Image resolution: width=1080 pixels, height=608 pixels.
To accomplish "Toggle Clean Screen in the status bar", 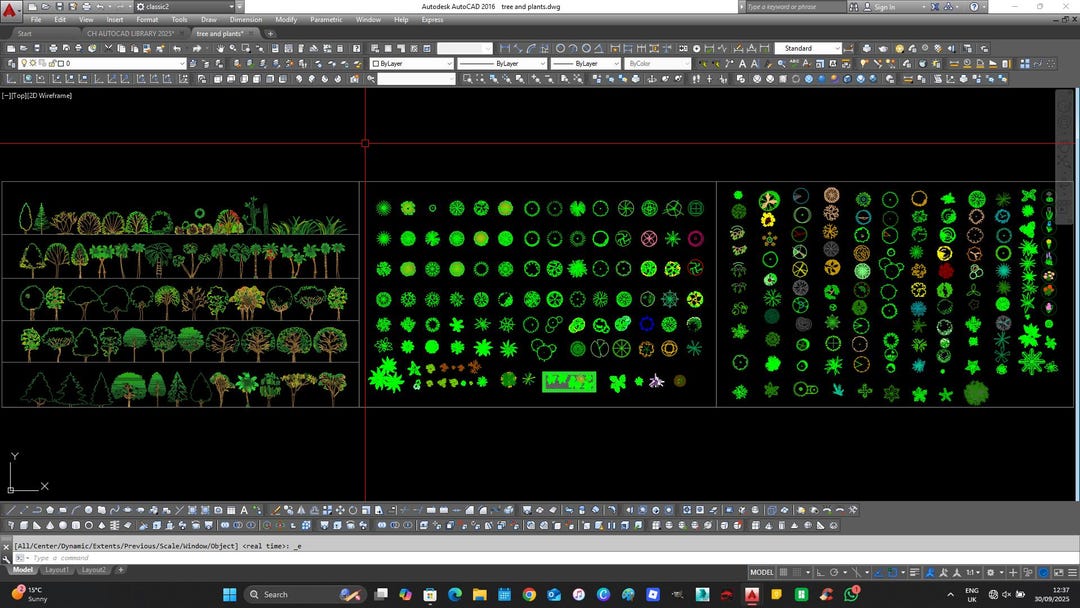I will click(1057, 572).
